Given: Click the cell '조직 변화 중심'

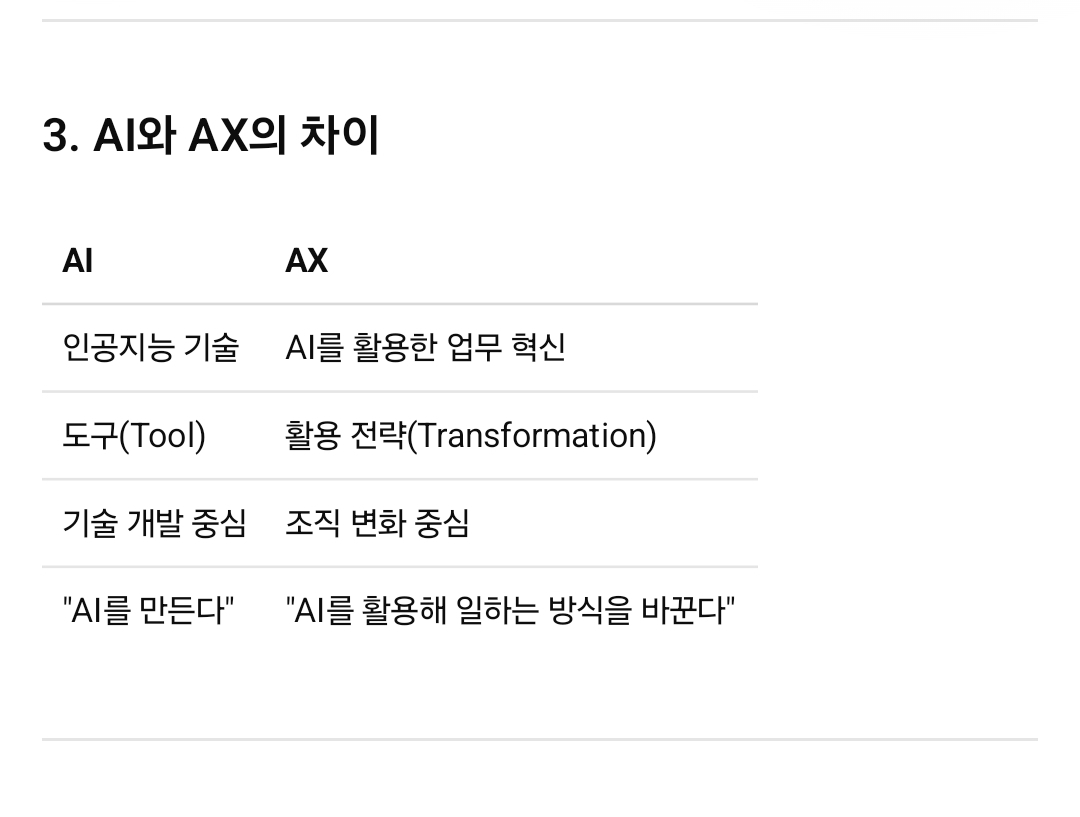Looking at the screenshot, I should [377, 523].
